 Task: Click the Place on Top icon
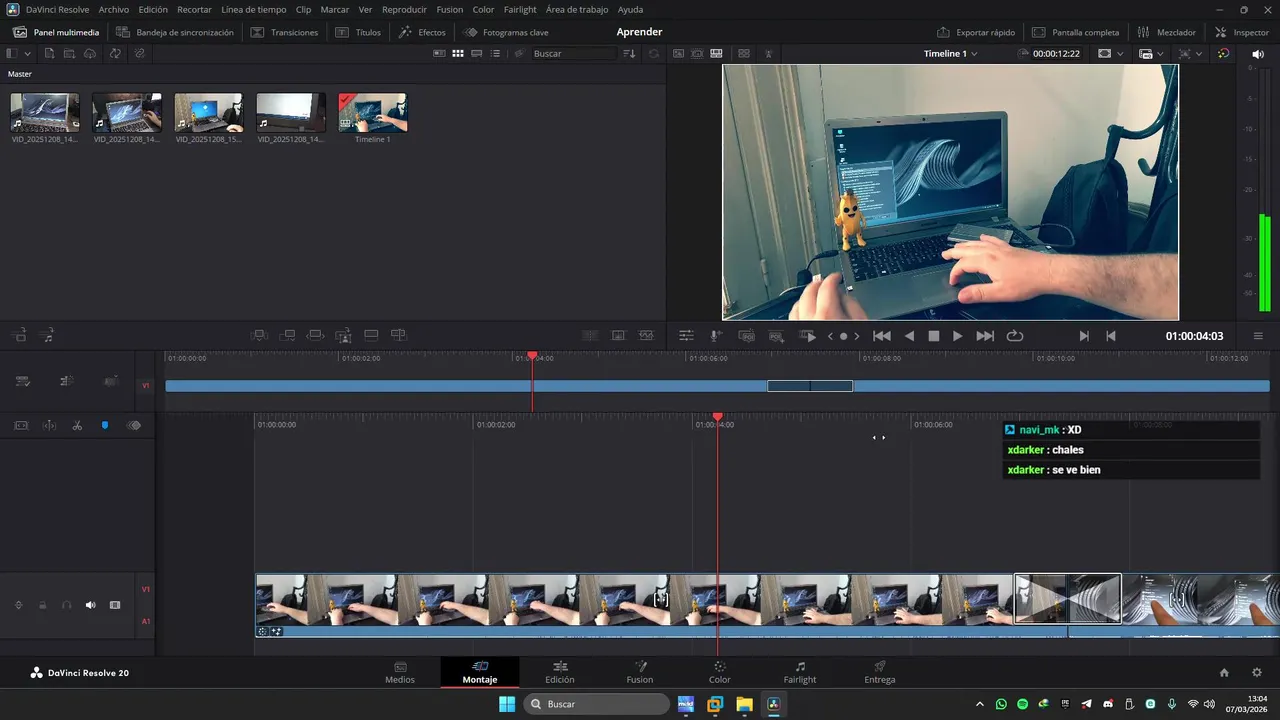click(x=371, y=335)
